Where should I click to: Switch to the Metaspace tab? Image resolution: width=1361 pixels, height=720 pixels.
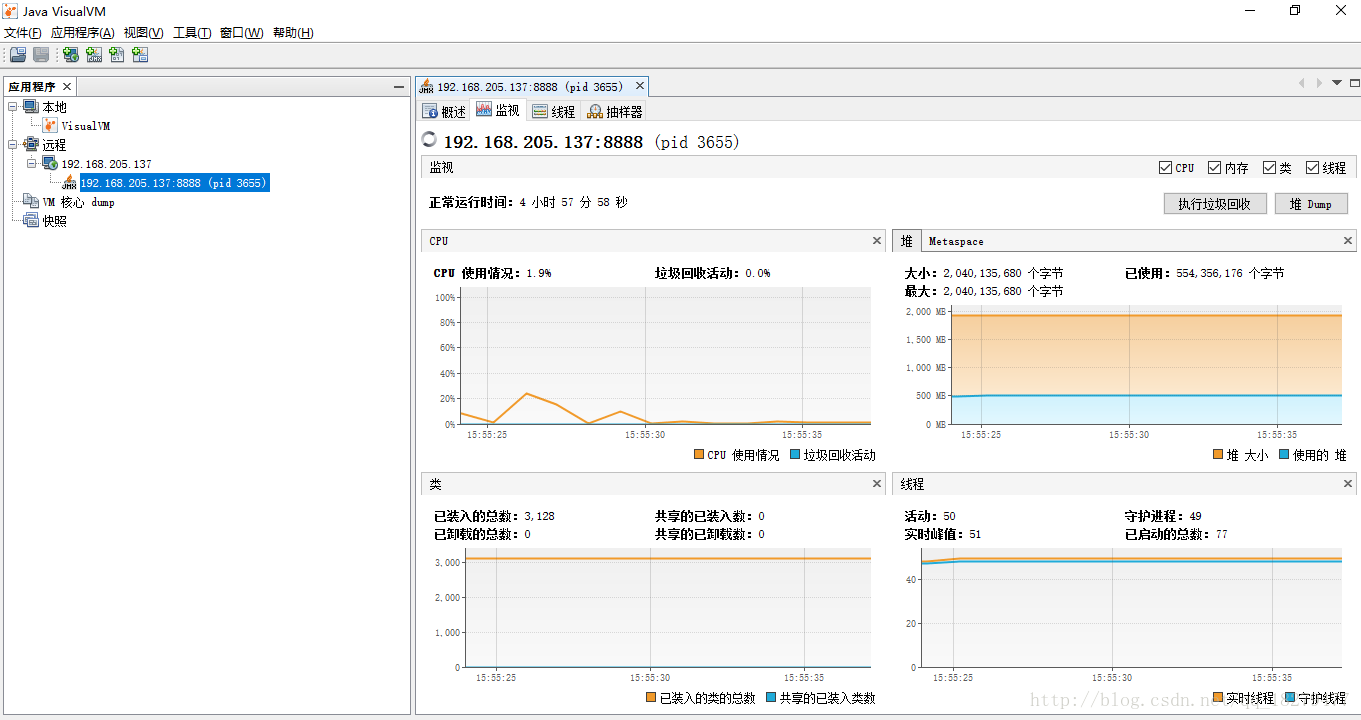956,241
